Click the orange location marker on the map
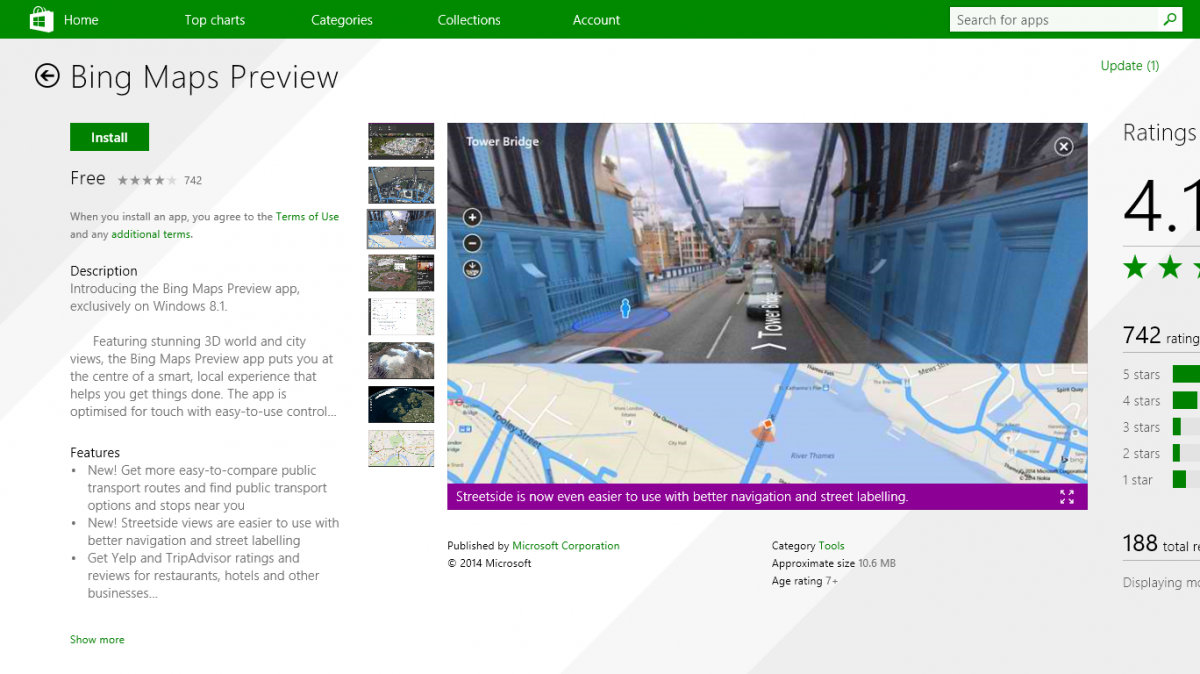Image resolution: width=1200 pixels, height=674 pixels. [x=764, y=431]
